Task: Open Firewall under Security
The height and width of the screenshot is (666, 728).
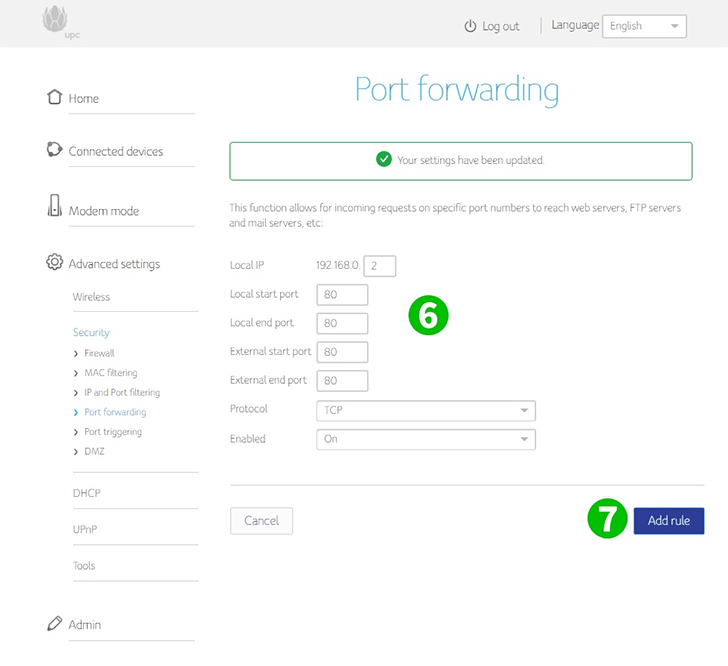Action: [x=99, y=353]
